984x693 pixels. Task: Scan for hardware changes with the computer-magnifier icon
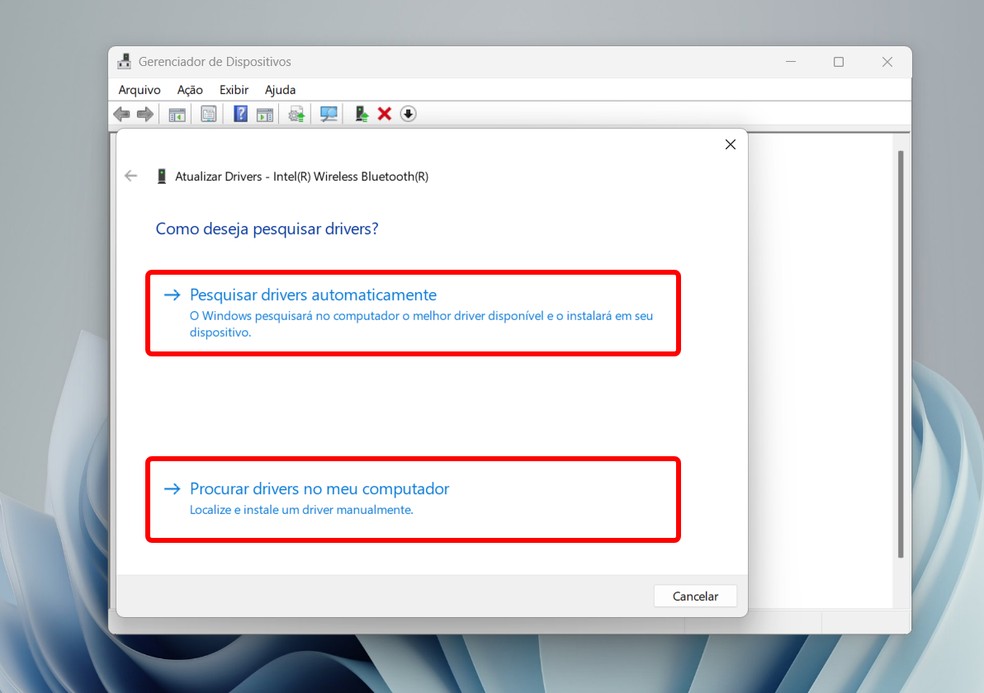(328, 113)
